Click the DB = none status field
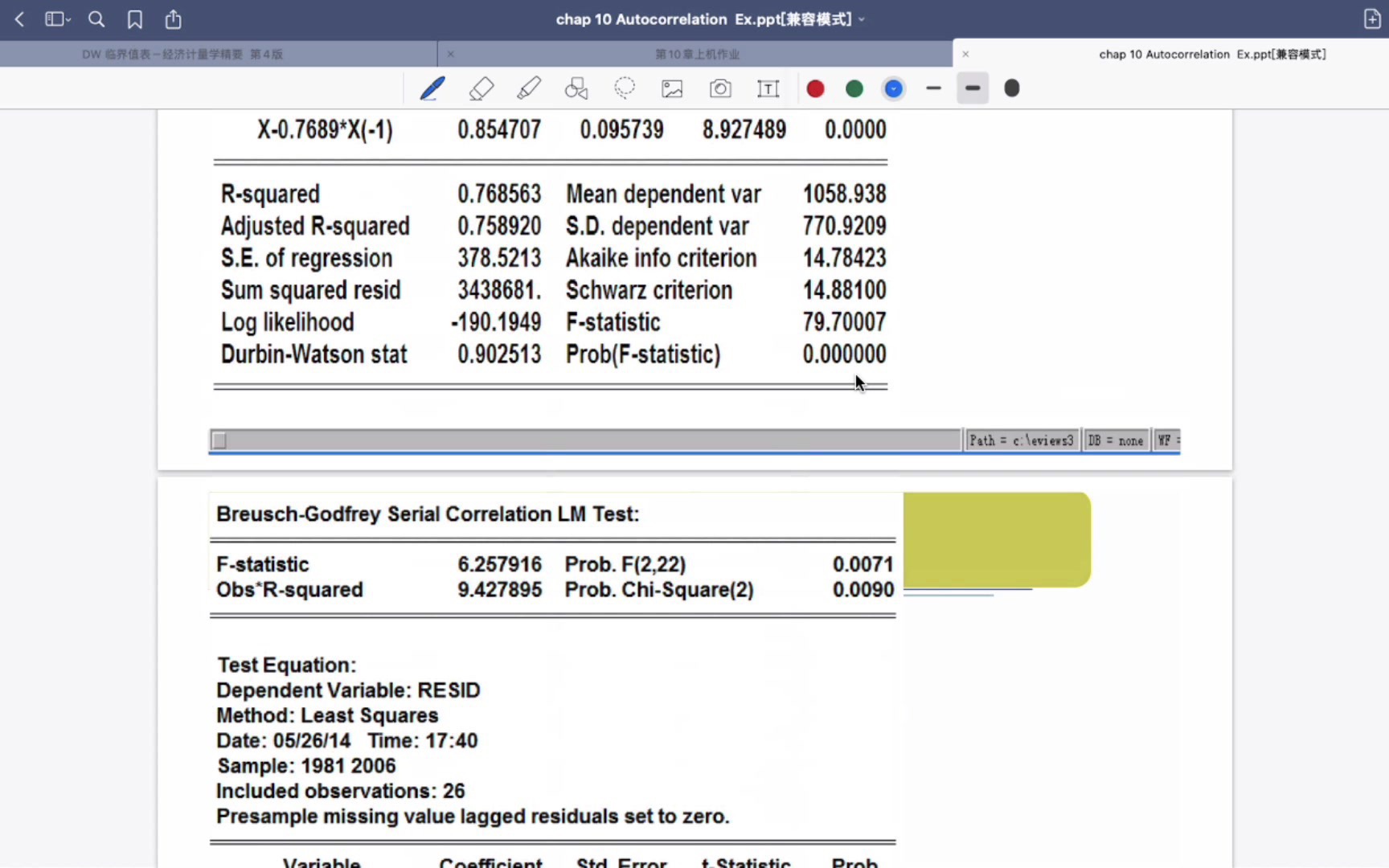 1115,440
